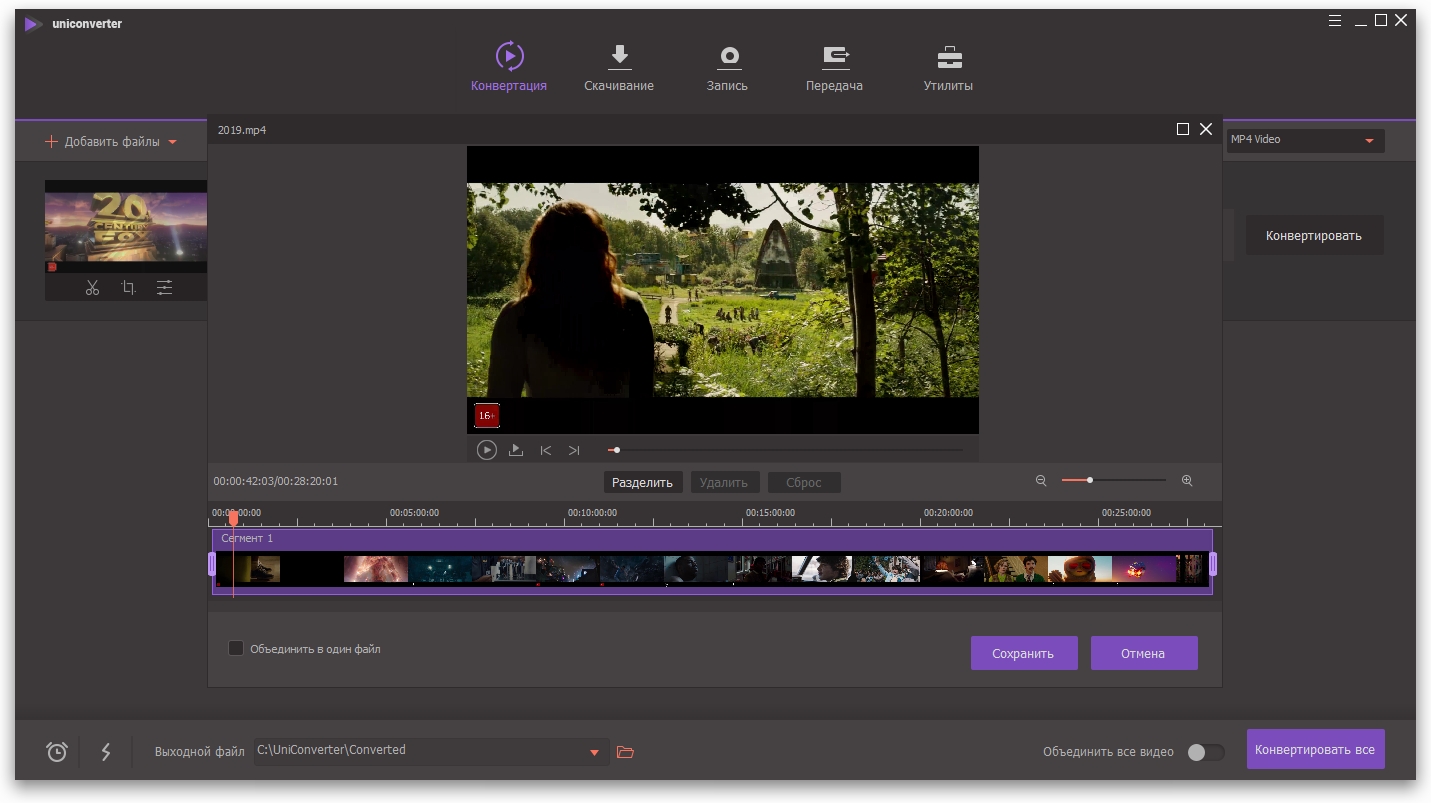Expand the 'Добавить файлы' dropdown arrow
Viewport: 1431px width, 803px height.
pos(172,142)
